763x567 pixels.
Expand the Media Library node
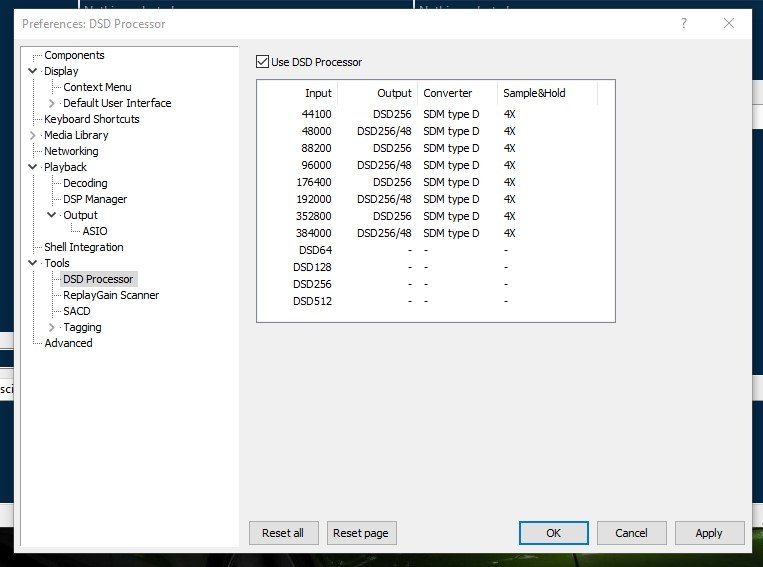pyautogui.click(x=33, y=135)
